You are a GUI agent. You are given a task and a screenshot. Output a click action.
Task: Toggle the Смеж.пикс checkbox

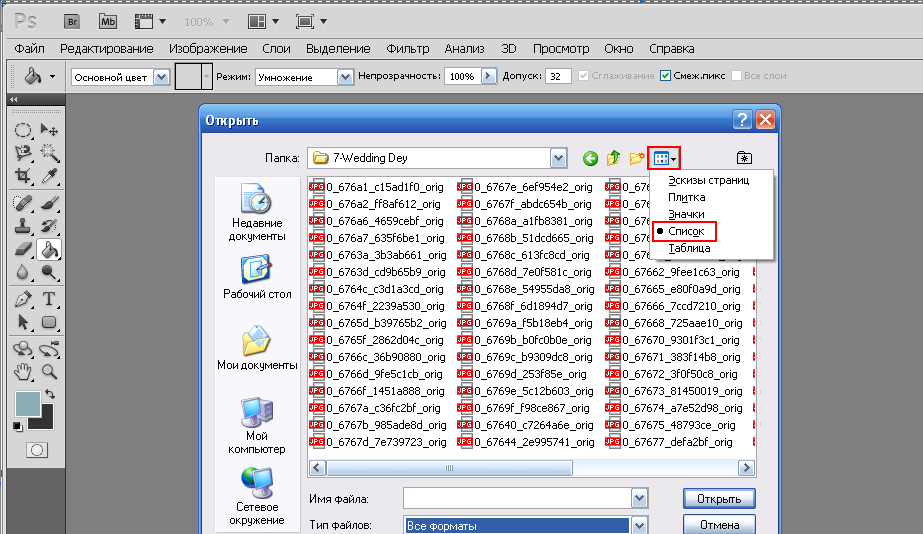666,76
